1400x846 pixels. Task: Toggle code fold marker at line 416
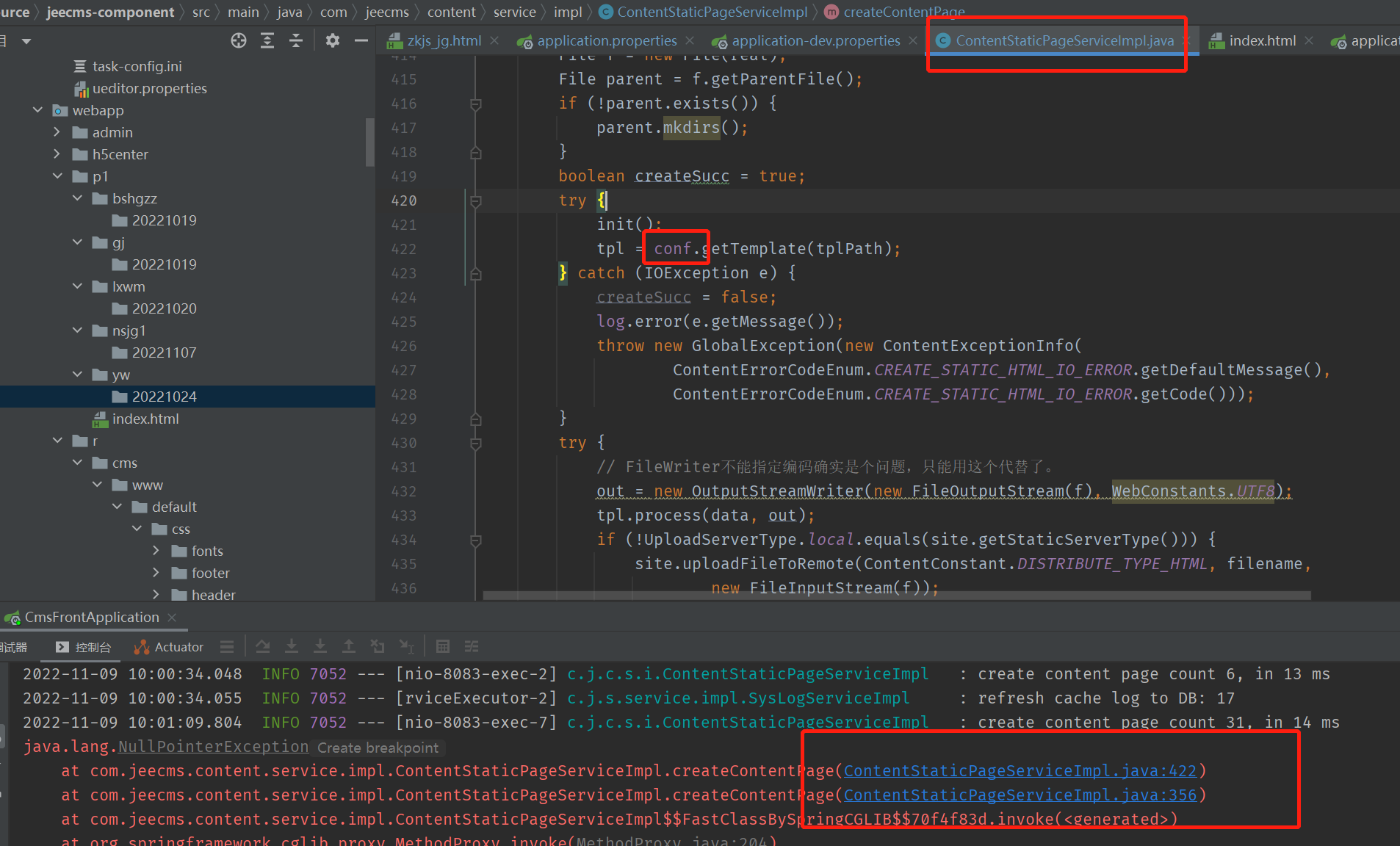click(475, 104)
